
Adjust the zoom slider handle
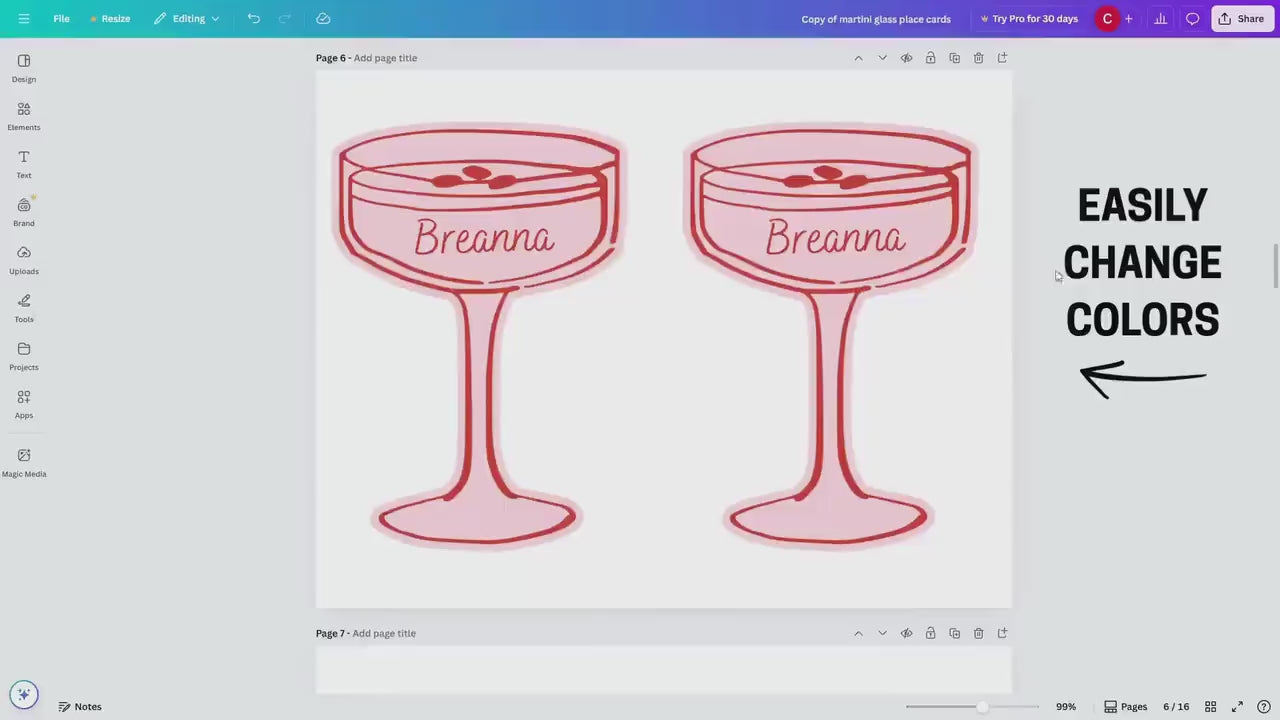tap(982, 707)
